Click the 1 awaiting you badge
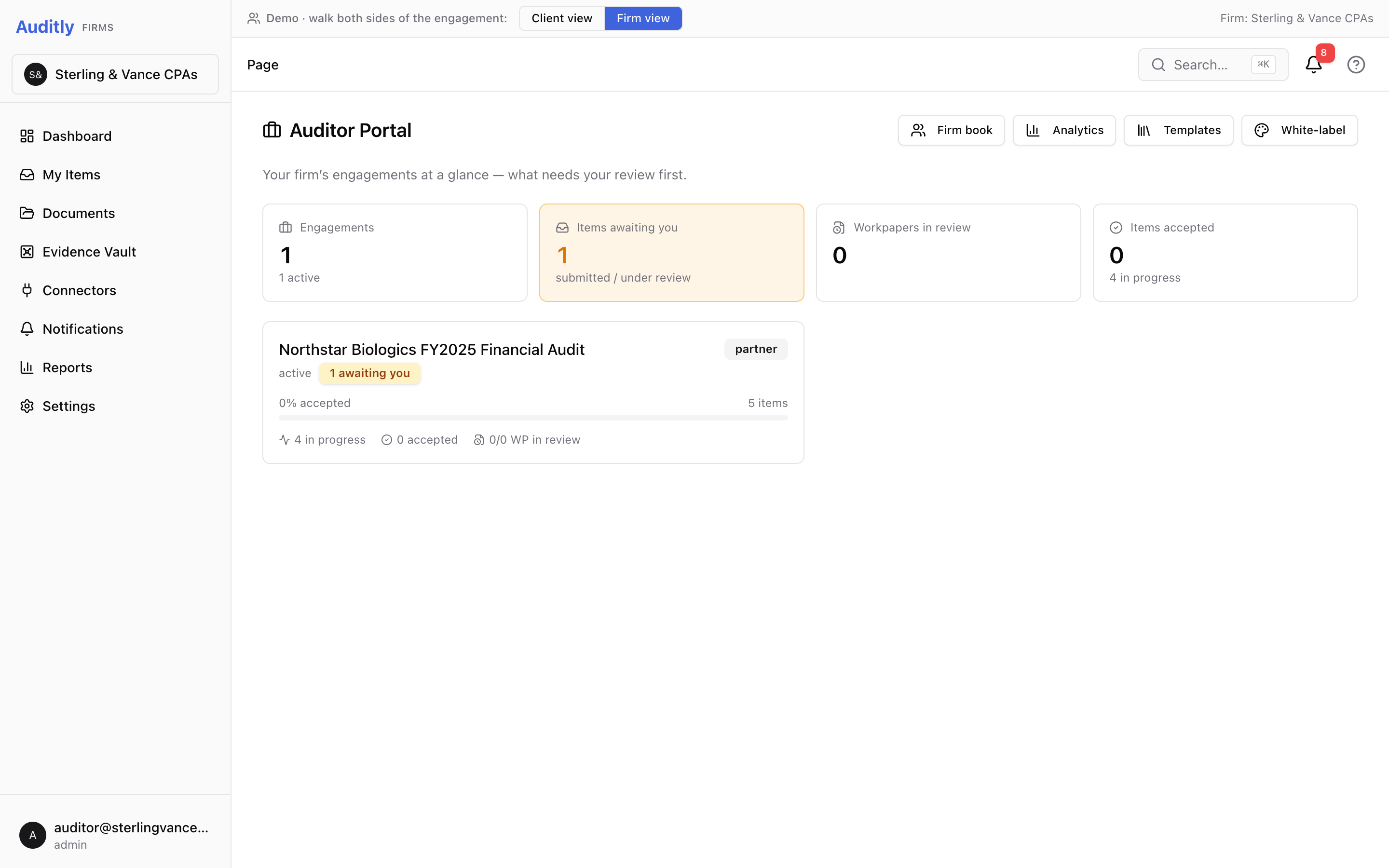This screenshot has width=1389, height=868. (x=369, y=373)
